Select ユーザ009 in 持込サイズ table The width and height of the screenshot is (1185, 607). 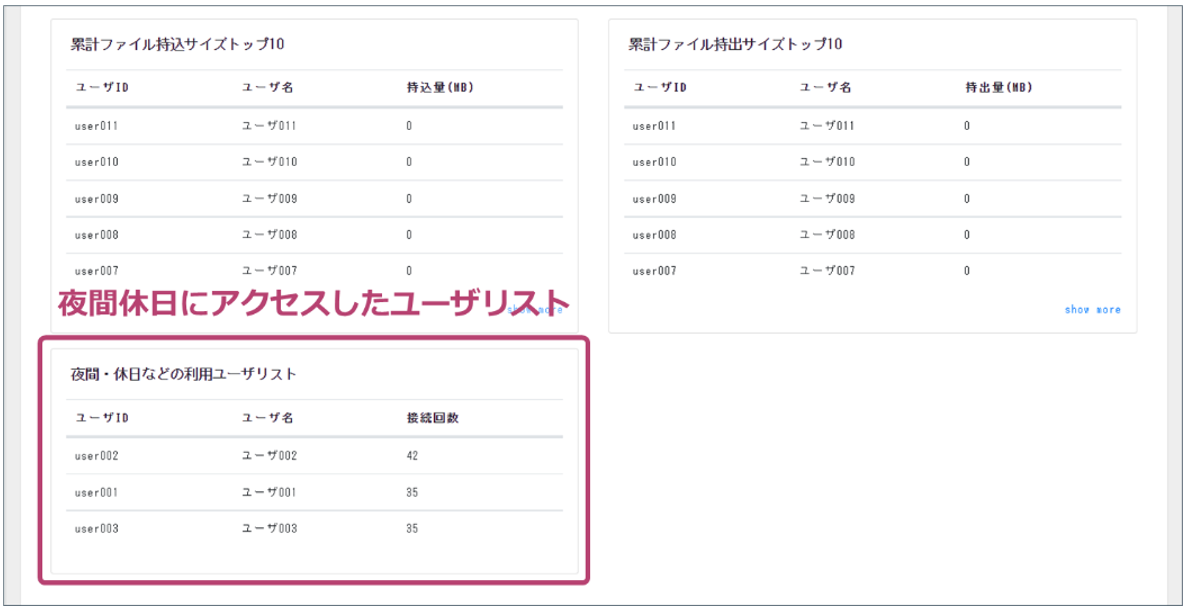coord(269,199)
